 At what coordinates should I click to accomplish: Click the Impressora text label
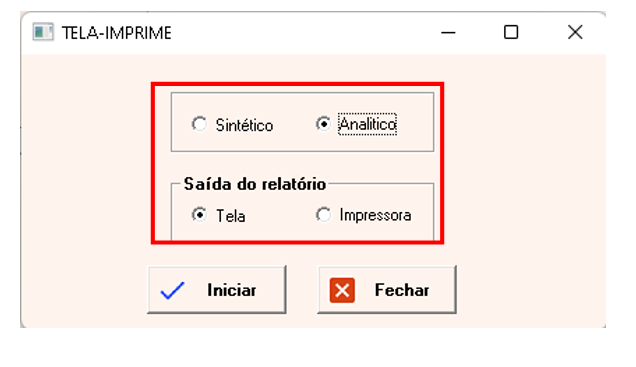[375, 215]
